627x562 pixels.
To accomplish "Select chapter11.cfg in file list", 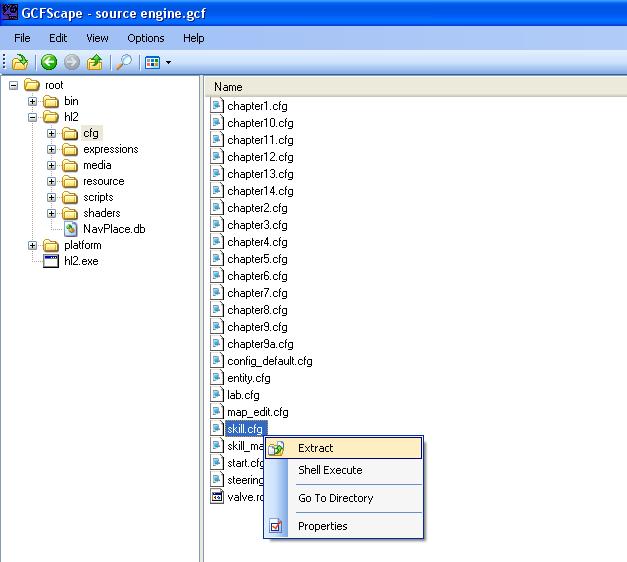I will [260, 140].
